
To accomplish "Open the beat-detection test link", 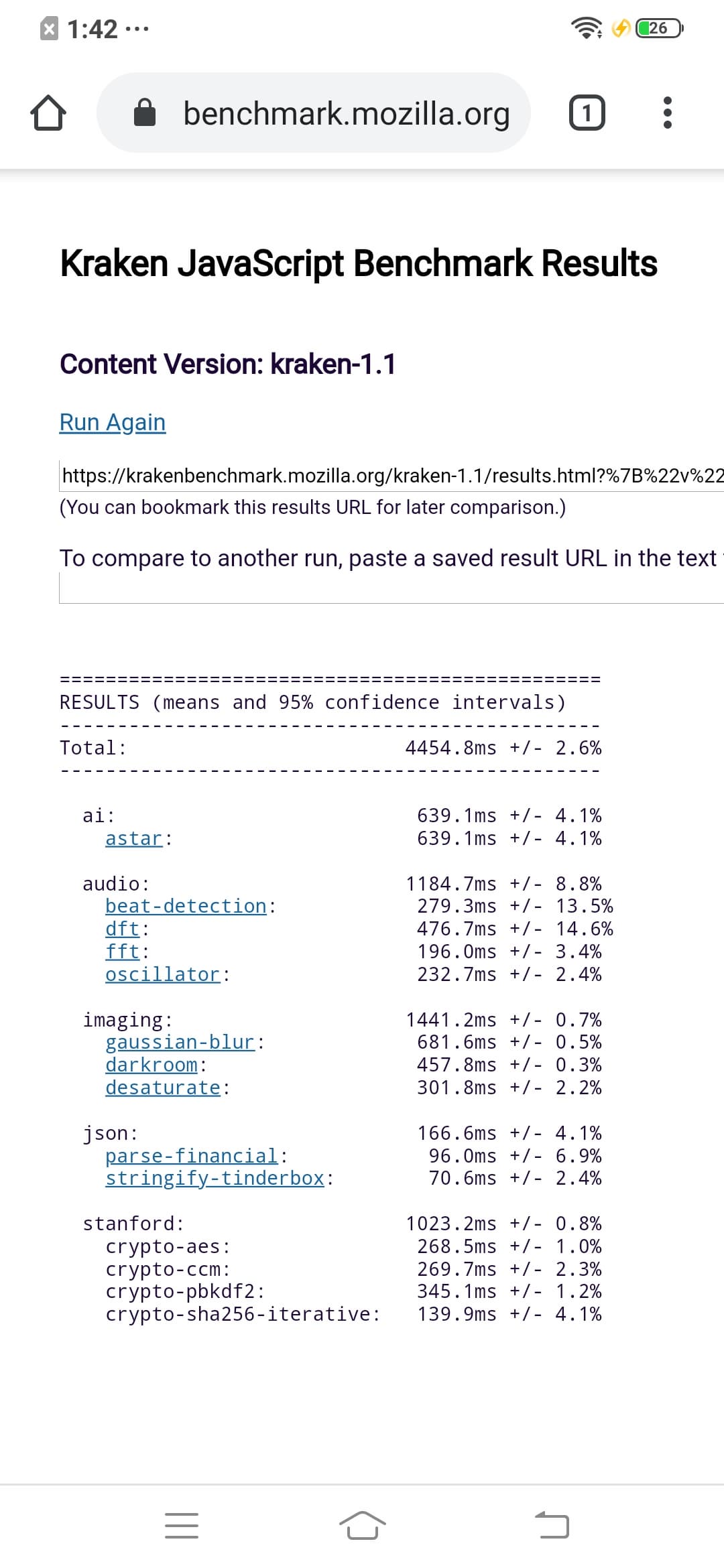I will (186, 906).
